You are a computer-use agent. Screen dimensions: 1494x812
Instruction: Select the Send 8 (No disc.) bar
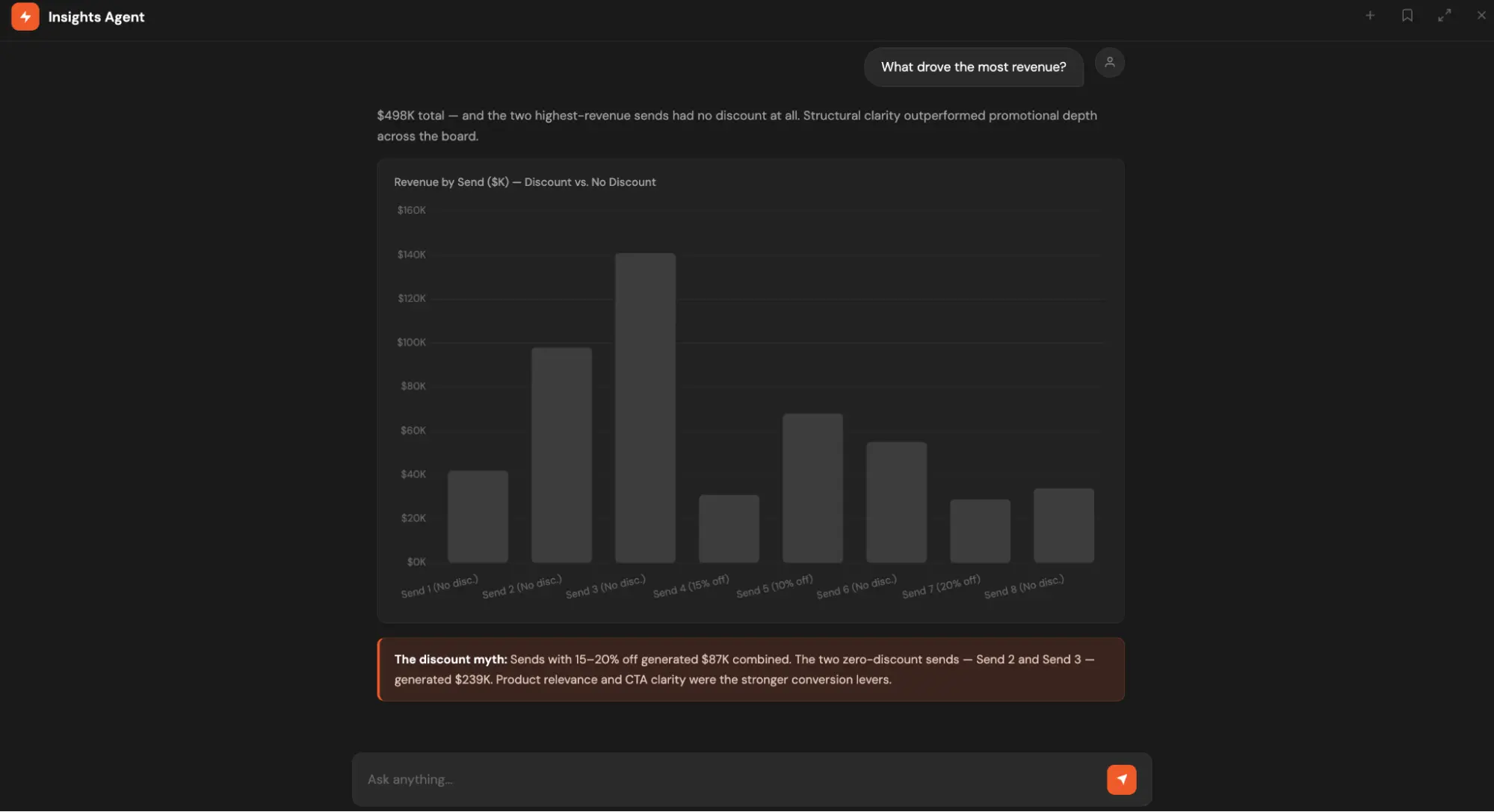point(1064,525)
